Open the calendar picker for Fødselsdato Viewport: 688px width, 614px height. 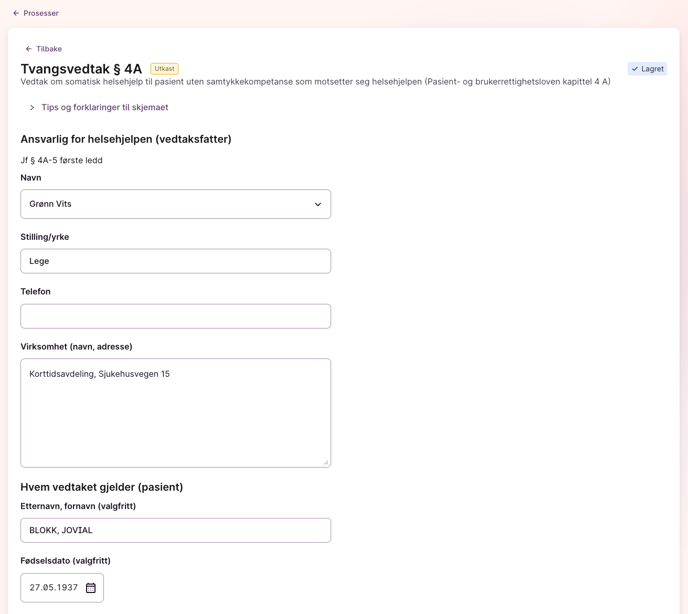pyautogui.click(x=91, y=588)
